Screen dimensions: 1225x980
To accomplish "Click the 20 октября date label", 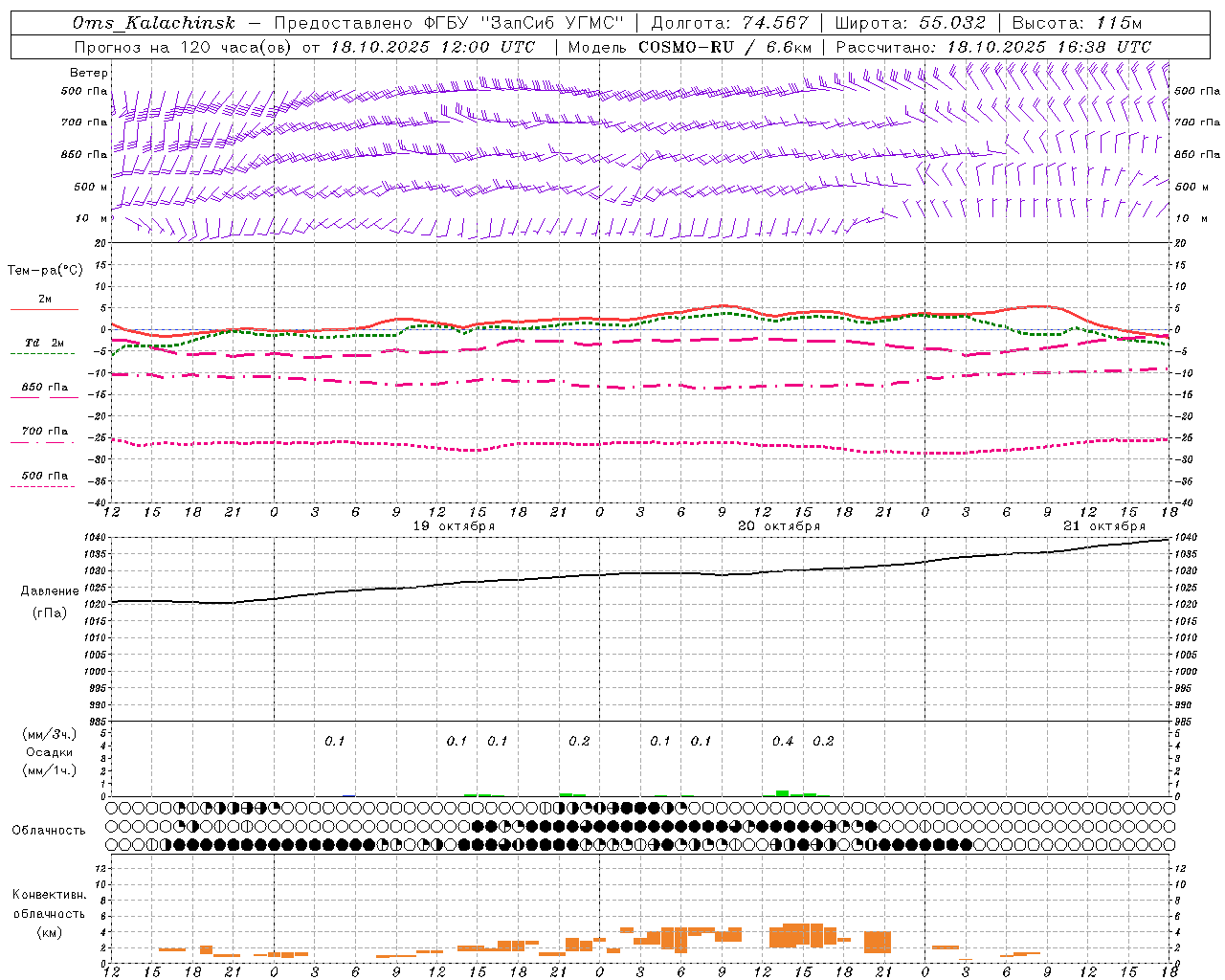I will (779, 526).
